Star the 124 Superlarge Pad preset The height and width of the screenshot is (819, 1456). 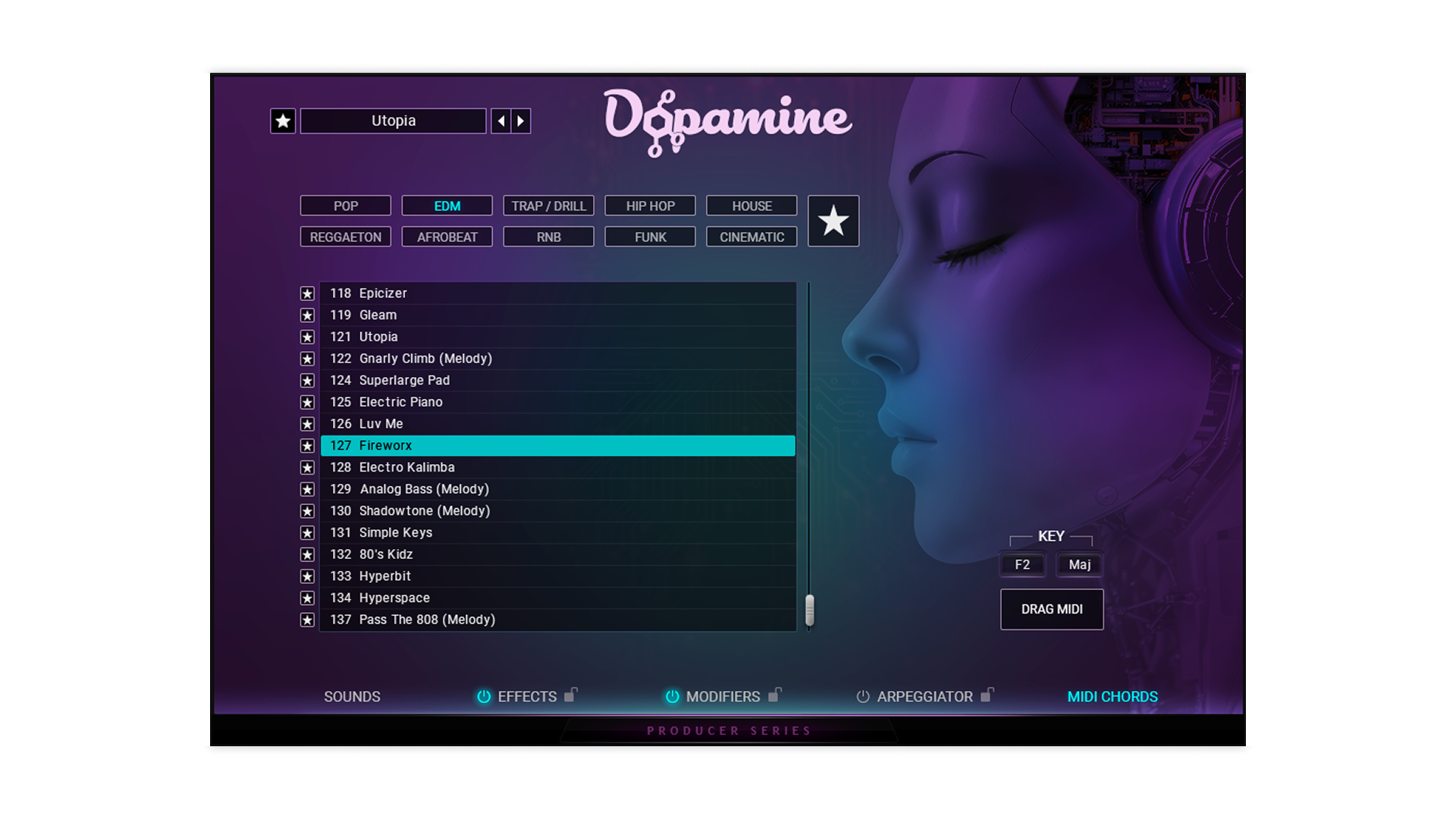pos(307,381)
